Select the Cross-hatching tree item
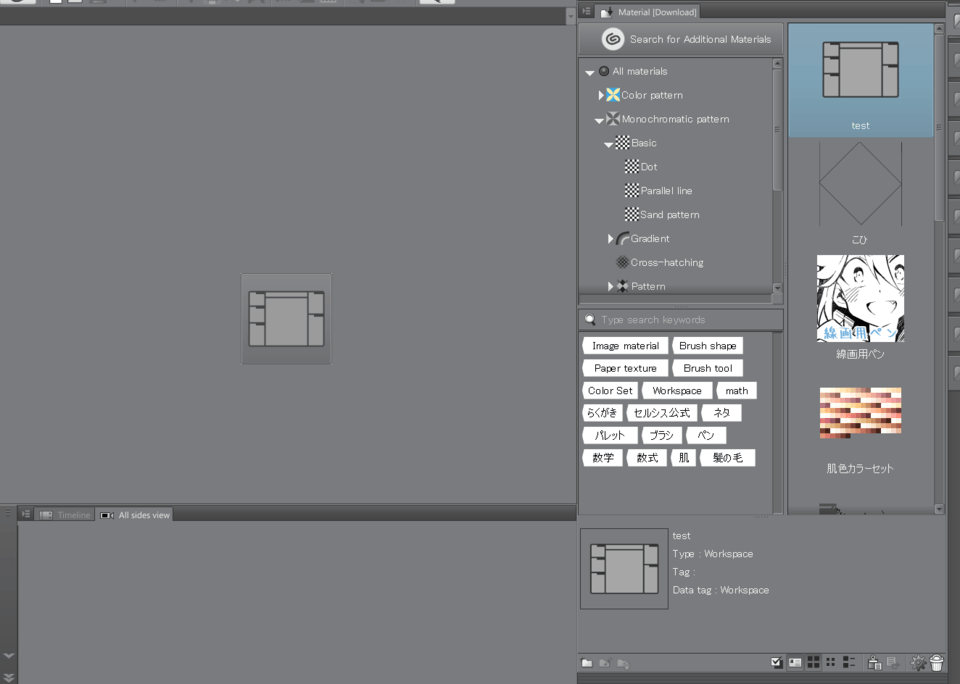 [x=659, y=262]
